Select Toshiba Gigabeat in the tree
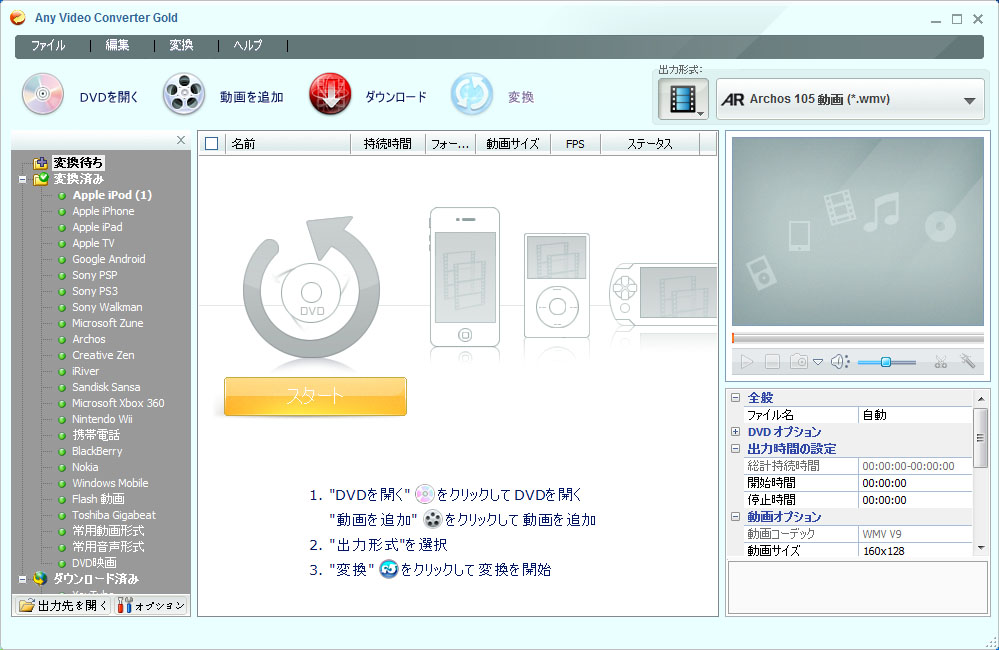Image resolution: width=999 pixels, height=650 pixels. (x=113, y=515)
